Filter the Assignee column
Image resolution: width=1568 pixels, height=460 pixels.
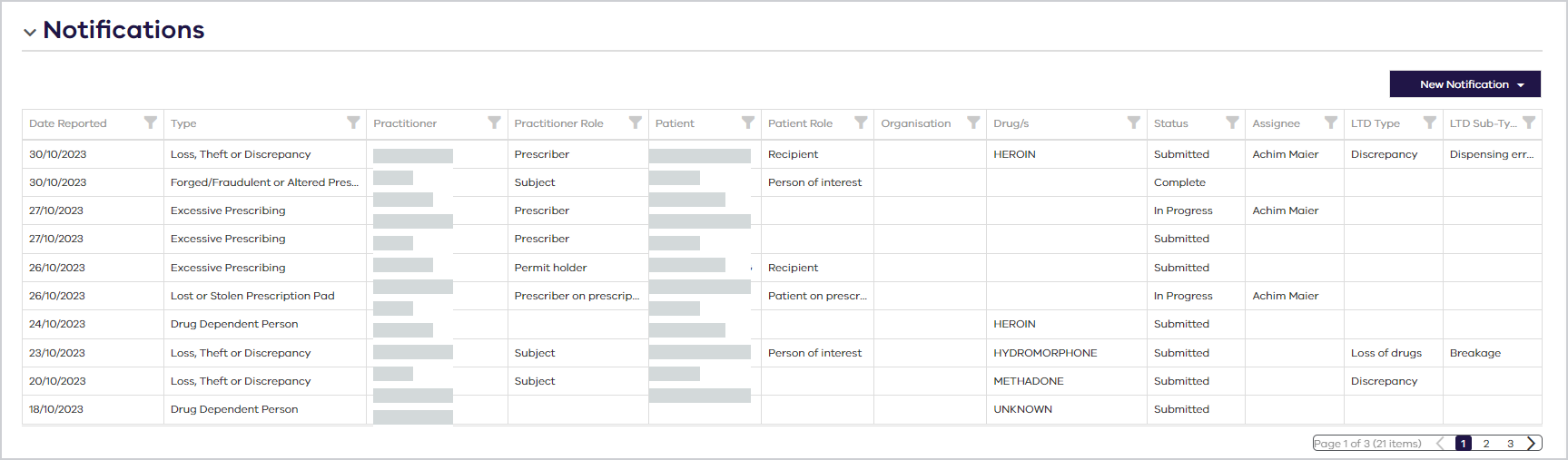1331,122
